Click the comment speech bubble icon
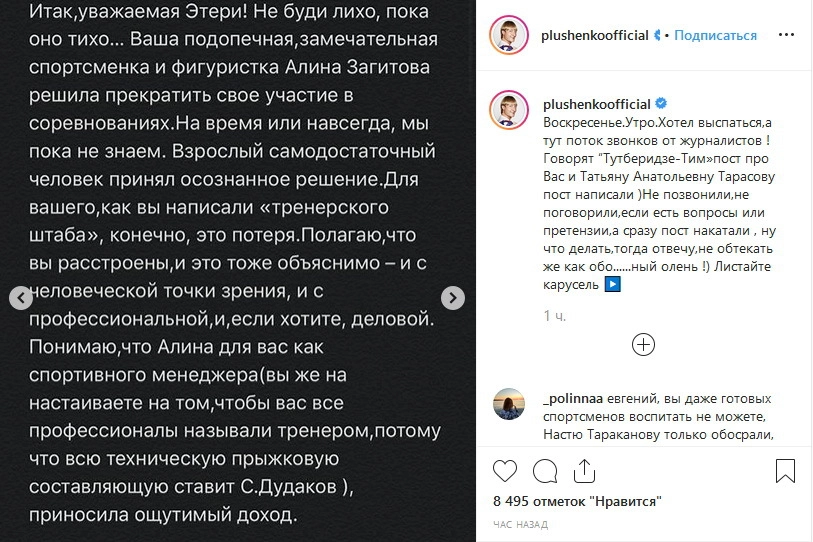Viewport: 813px width, 542px height. (545, 471)
